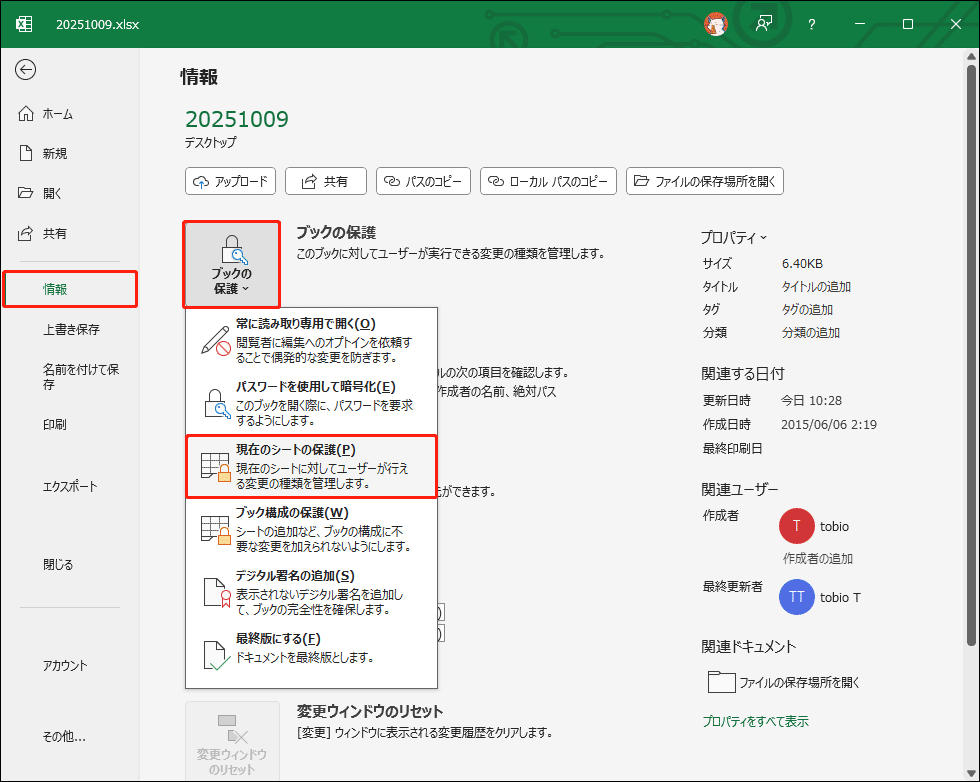Image resolution: width=980 pixels, height=782 pixels.
Task: Click the パスのコピー button
Action: pyautogui.click(x=423, y=181)
